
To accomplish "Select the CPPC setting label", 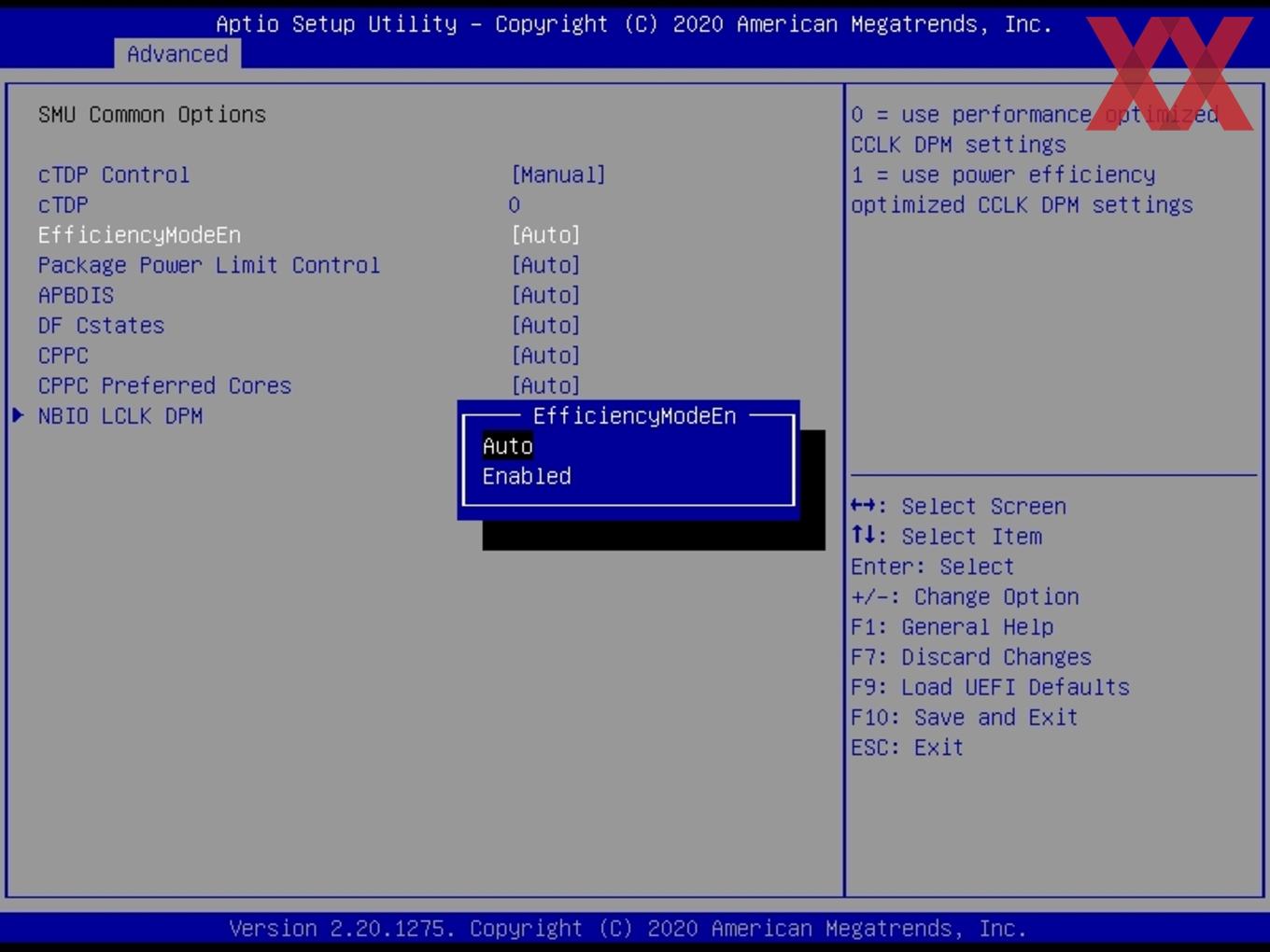I will (63, 356).
